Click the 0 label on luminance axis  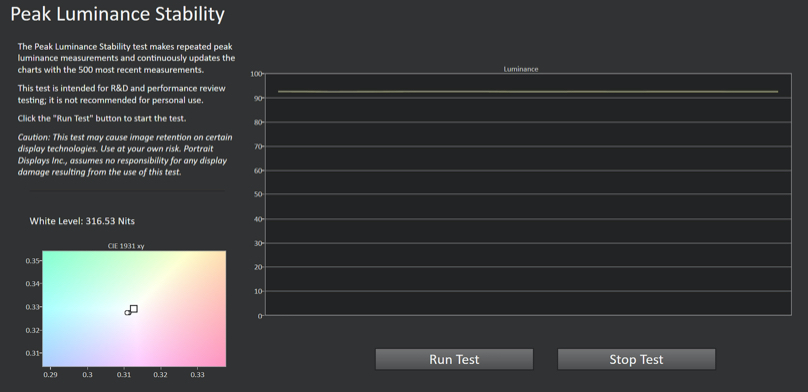[x=260, y=316]
